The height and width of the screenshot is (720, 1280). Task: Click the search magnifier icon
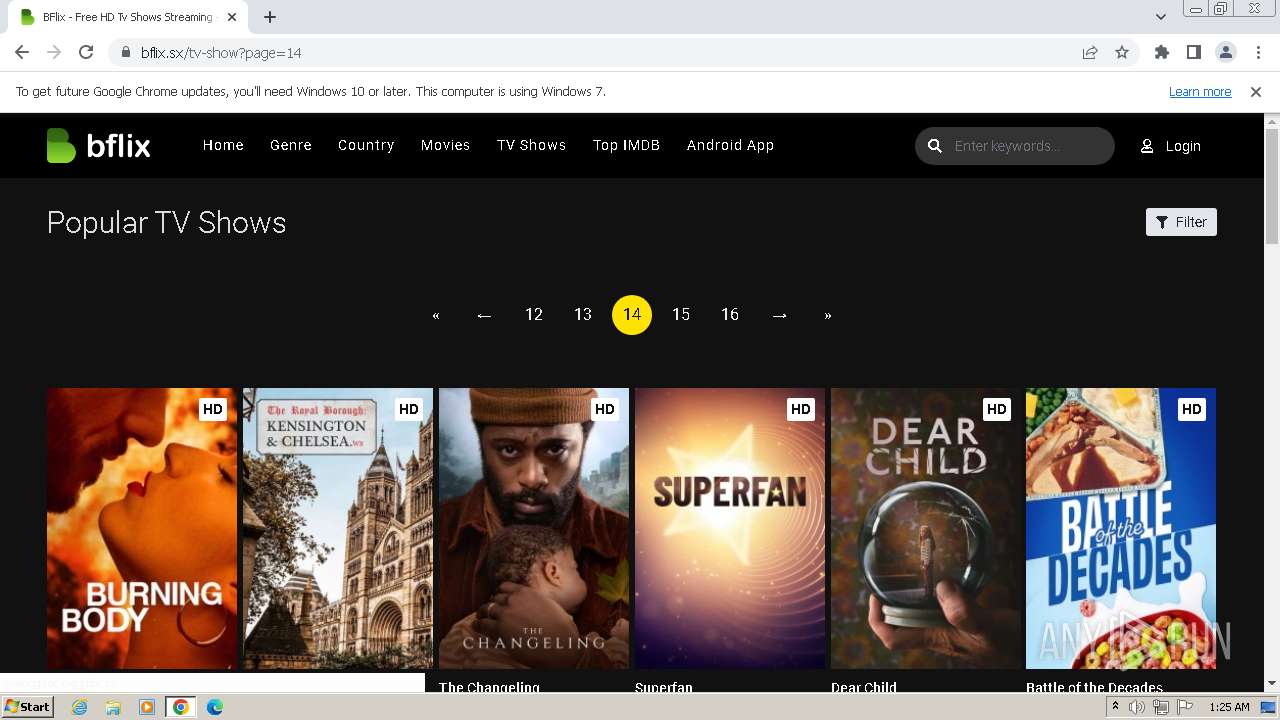pos(935,146)
